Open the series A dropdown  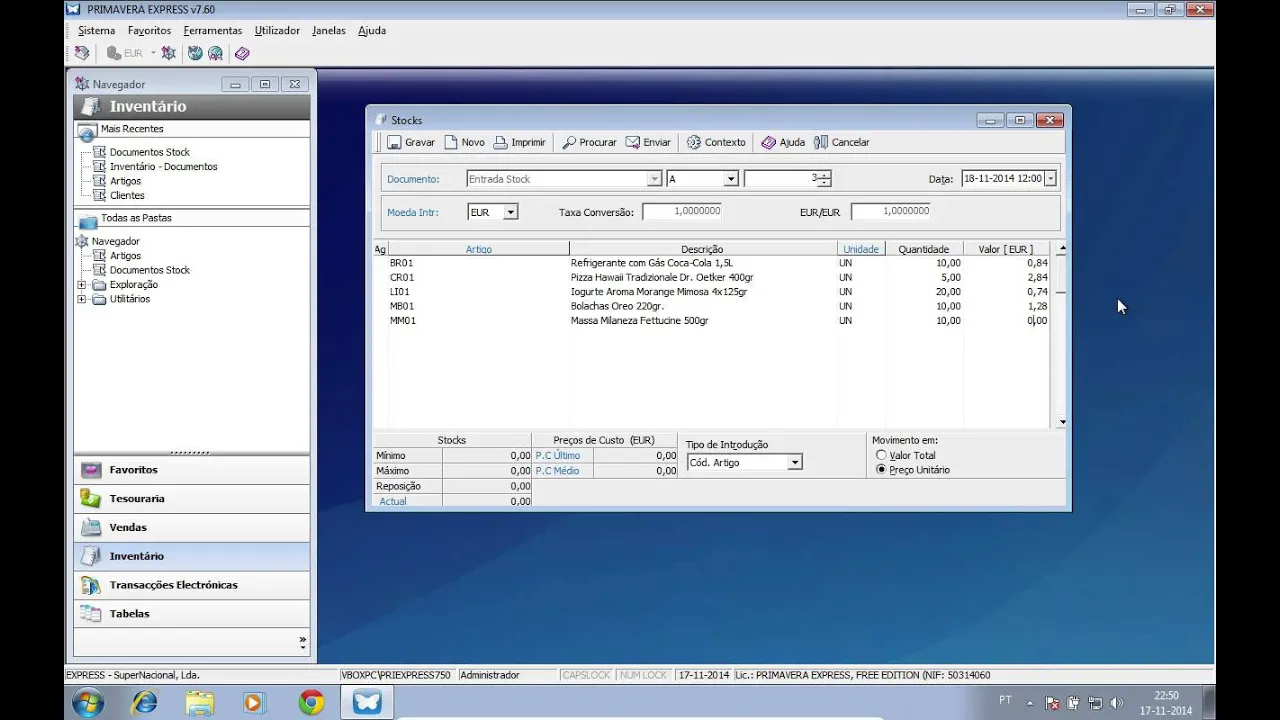pyautogui.click(x=731, y=179)
